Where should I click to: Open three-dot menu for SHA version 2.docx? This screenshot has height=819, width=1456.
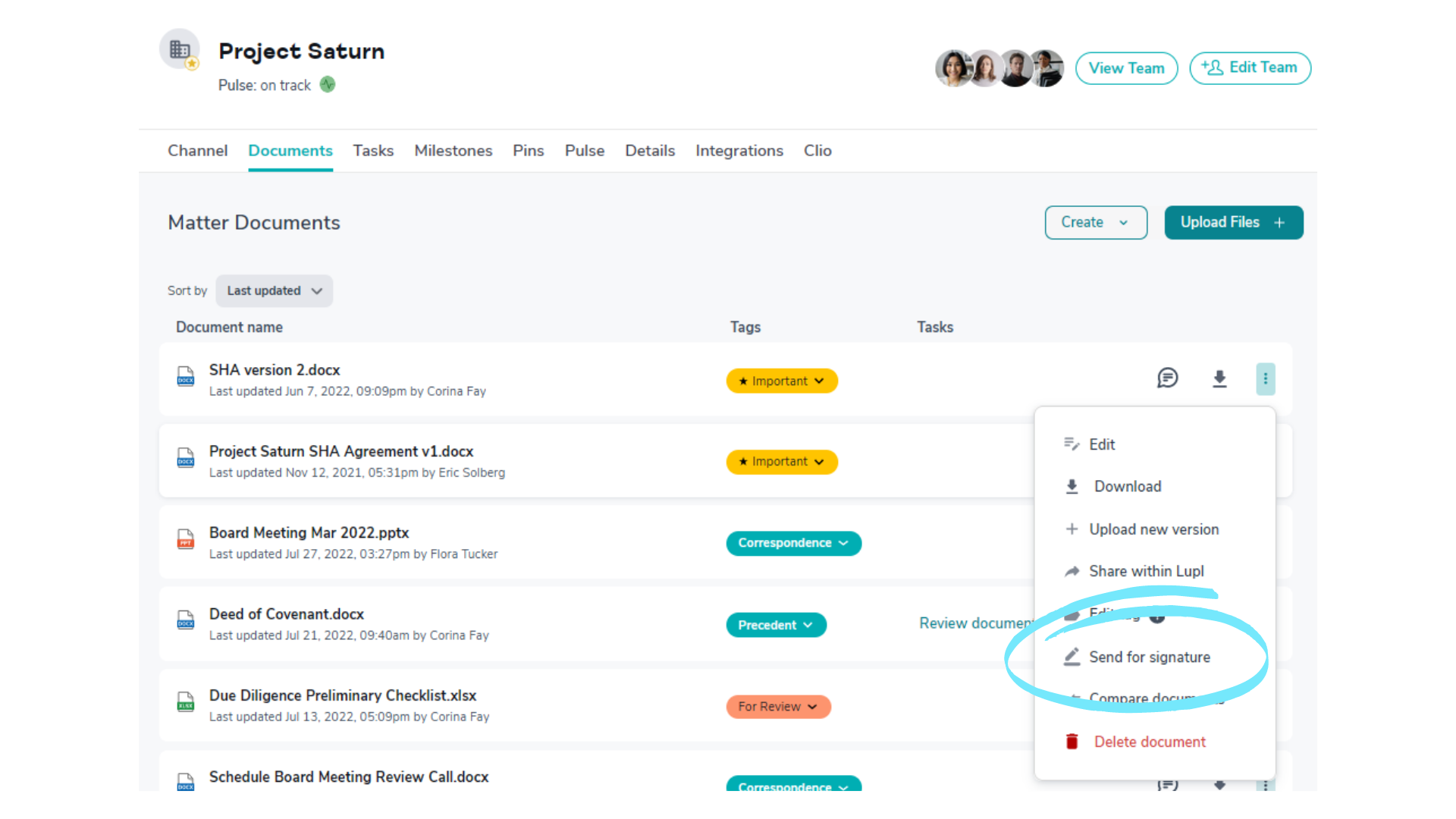click(1265, 378)
